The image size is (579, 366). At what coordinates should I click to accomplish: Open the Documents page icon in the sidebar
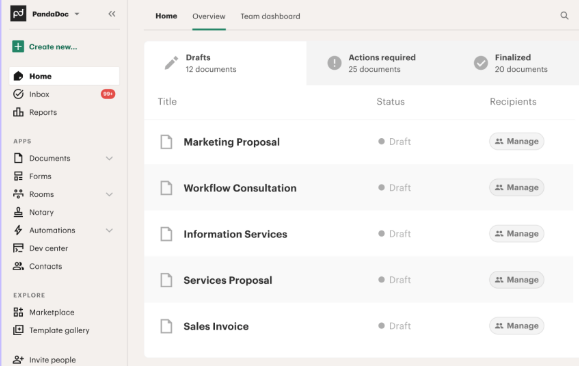(18, 158)
